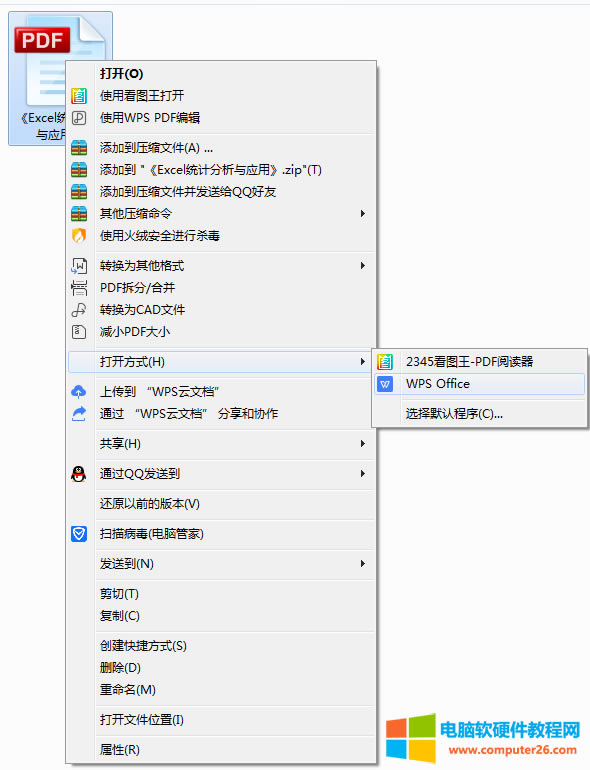Click the 2345看图王 icon in submenu
The image size is (590, 770).
tap(385, 362)
